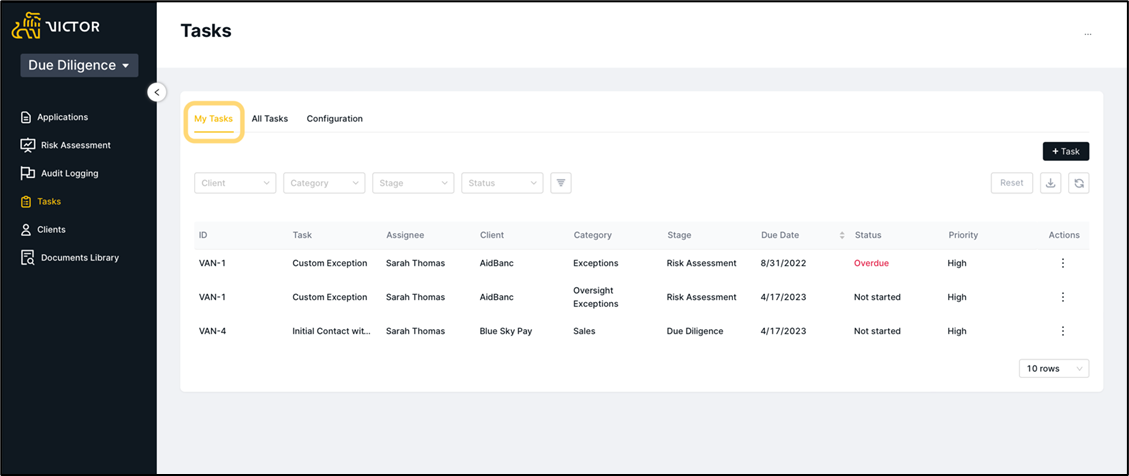Click the red Overdue status
Viewport: 1129px width, 476px height.
871,263
